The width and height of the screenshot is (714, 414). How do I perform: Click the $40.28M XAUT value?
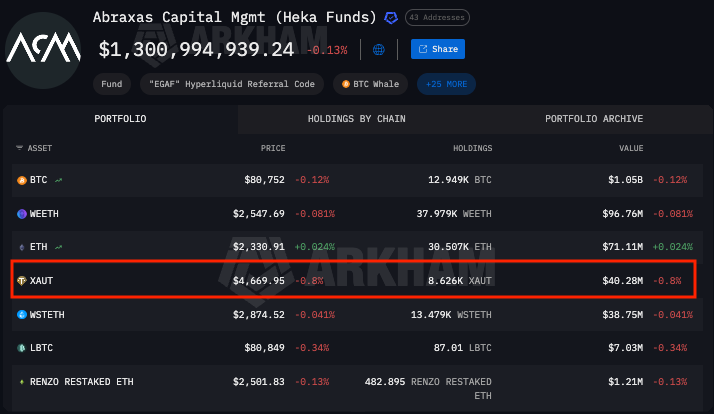coord(622,281)
